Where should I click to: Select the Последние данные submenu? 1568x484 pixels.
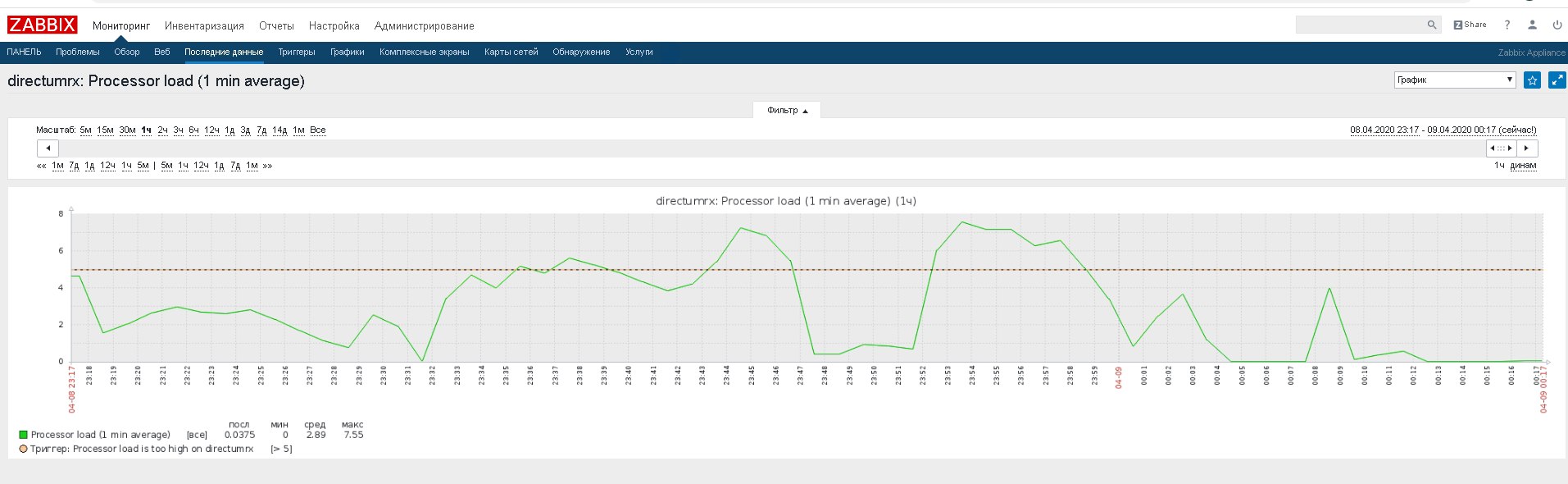click(x=224, y=52)
